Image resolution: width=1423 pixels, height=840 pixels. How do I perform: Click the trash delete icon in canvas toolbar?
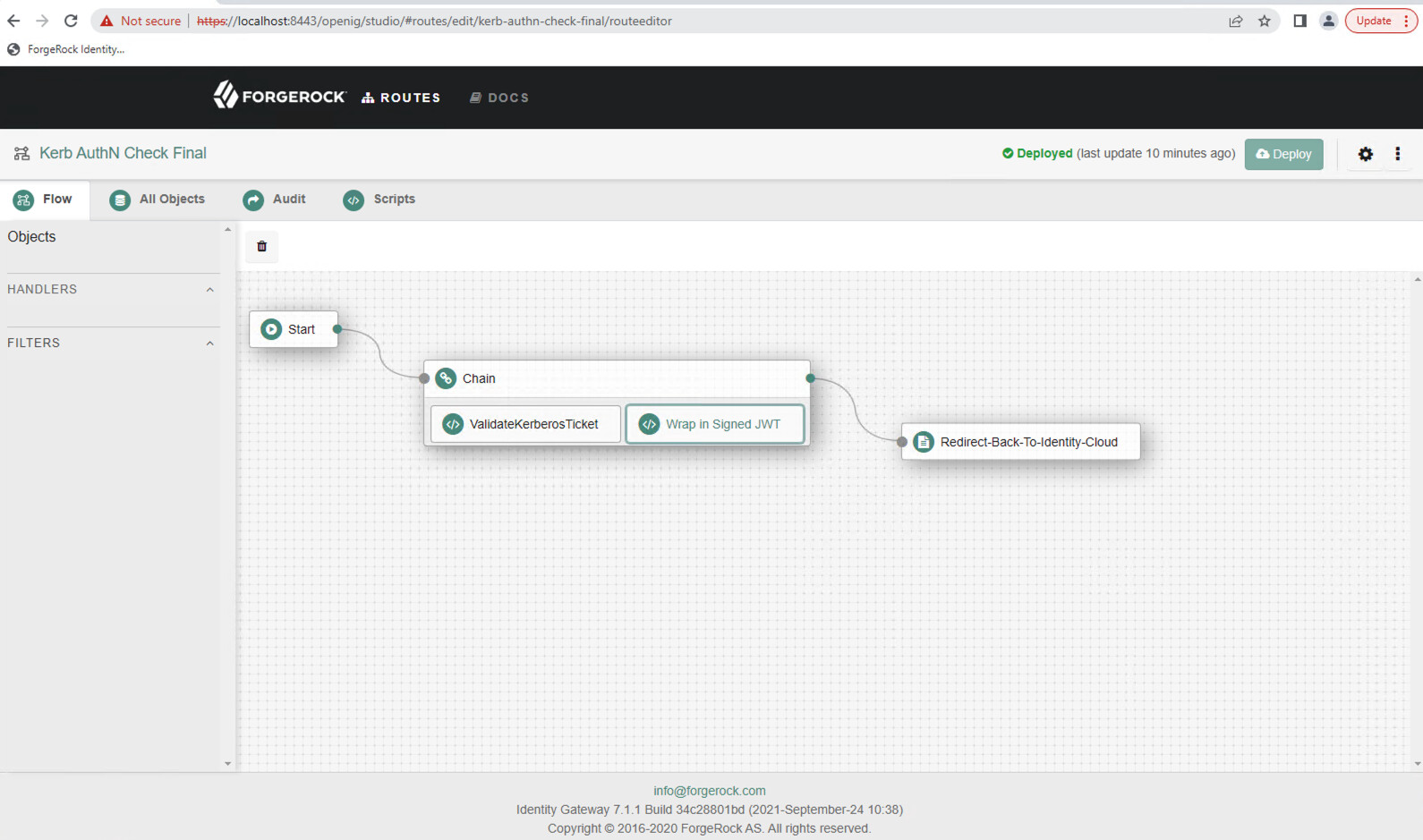262,246
